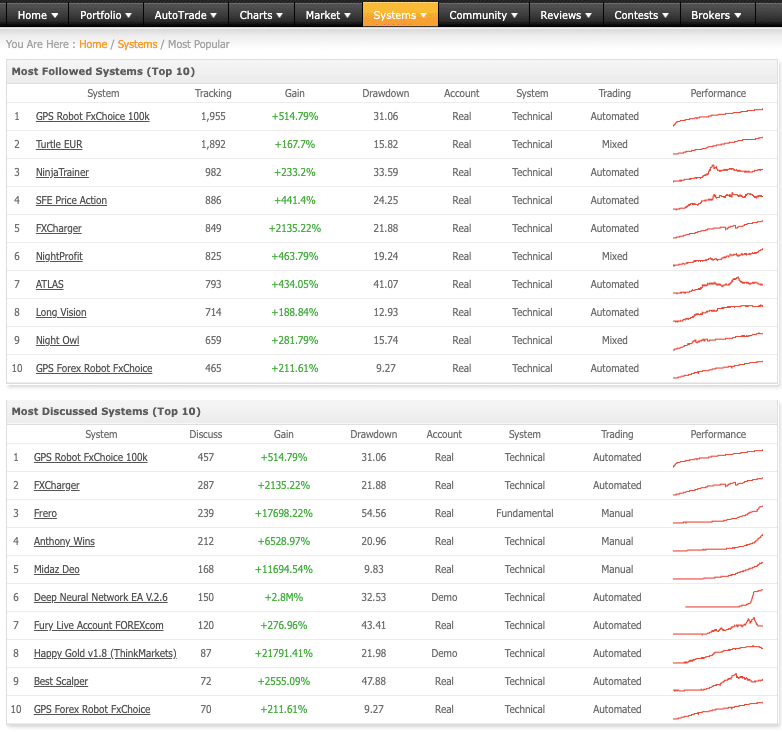Open the Anthony Wins system
782x732 pixels.
64,541
